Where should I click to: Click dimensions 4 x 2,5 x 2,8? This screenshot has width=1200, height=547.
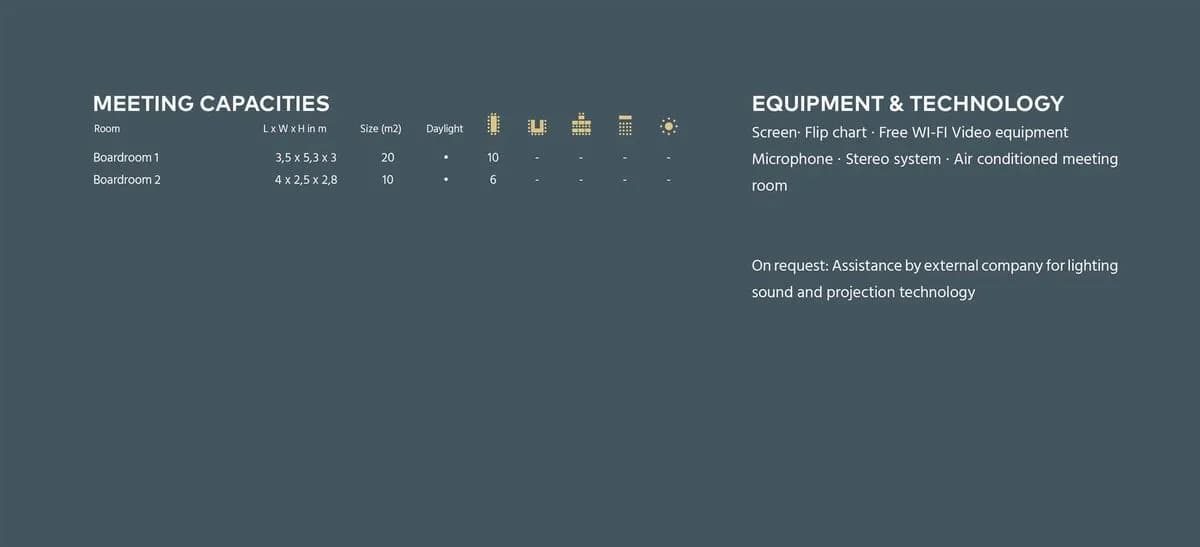[306, 180]
